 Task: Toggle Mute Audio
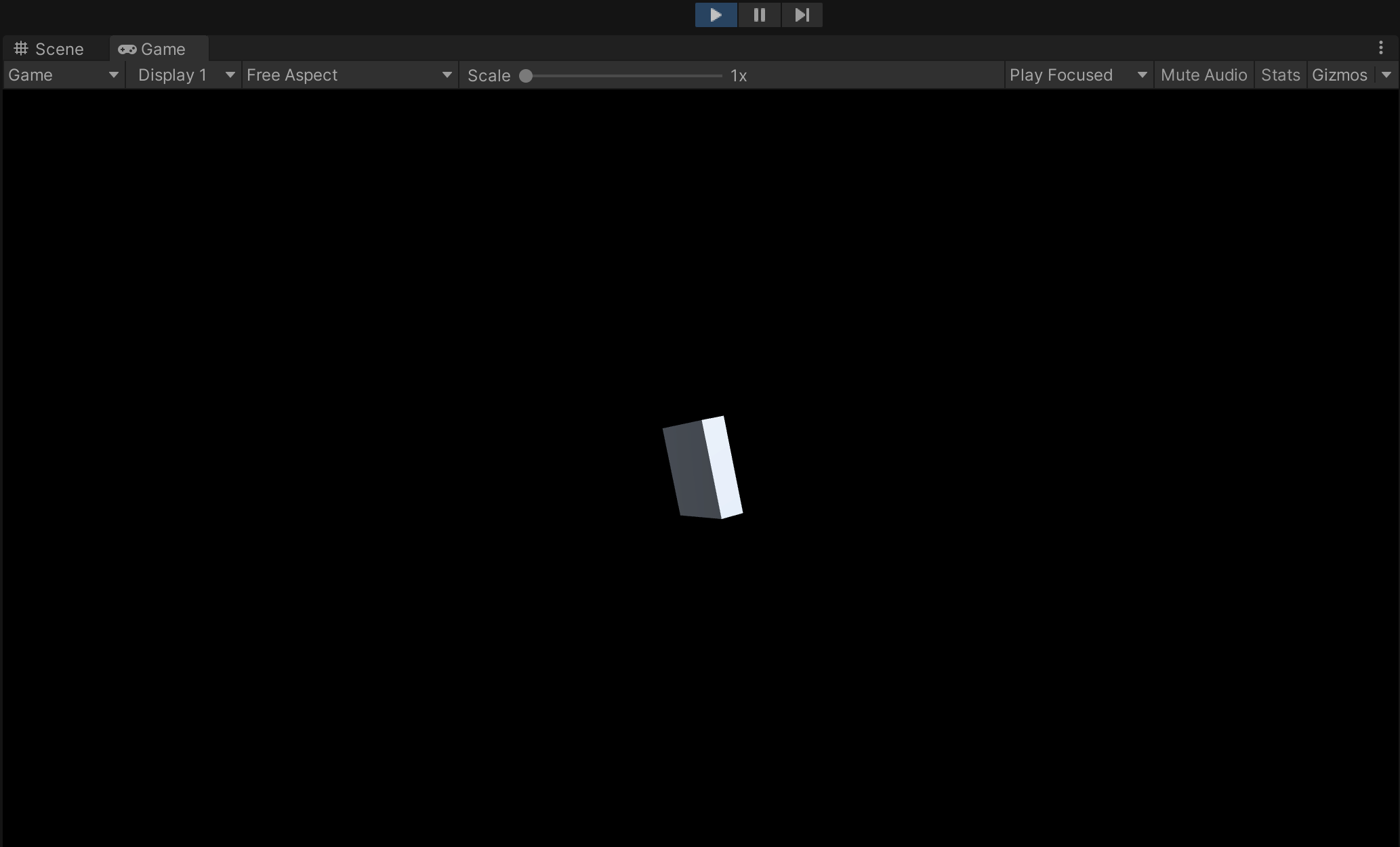pyautogui.click(x=1203, y=75)
